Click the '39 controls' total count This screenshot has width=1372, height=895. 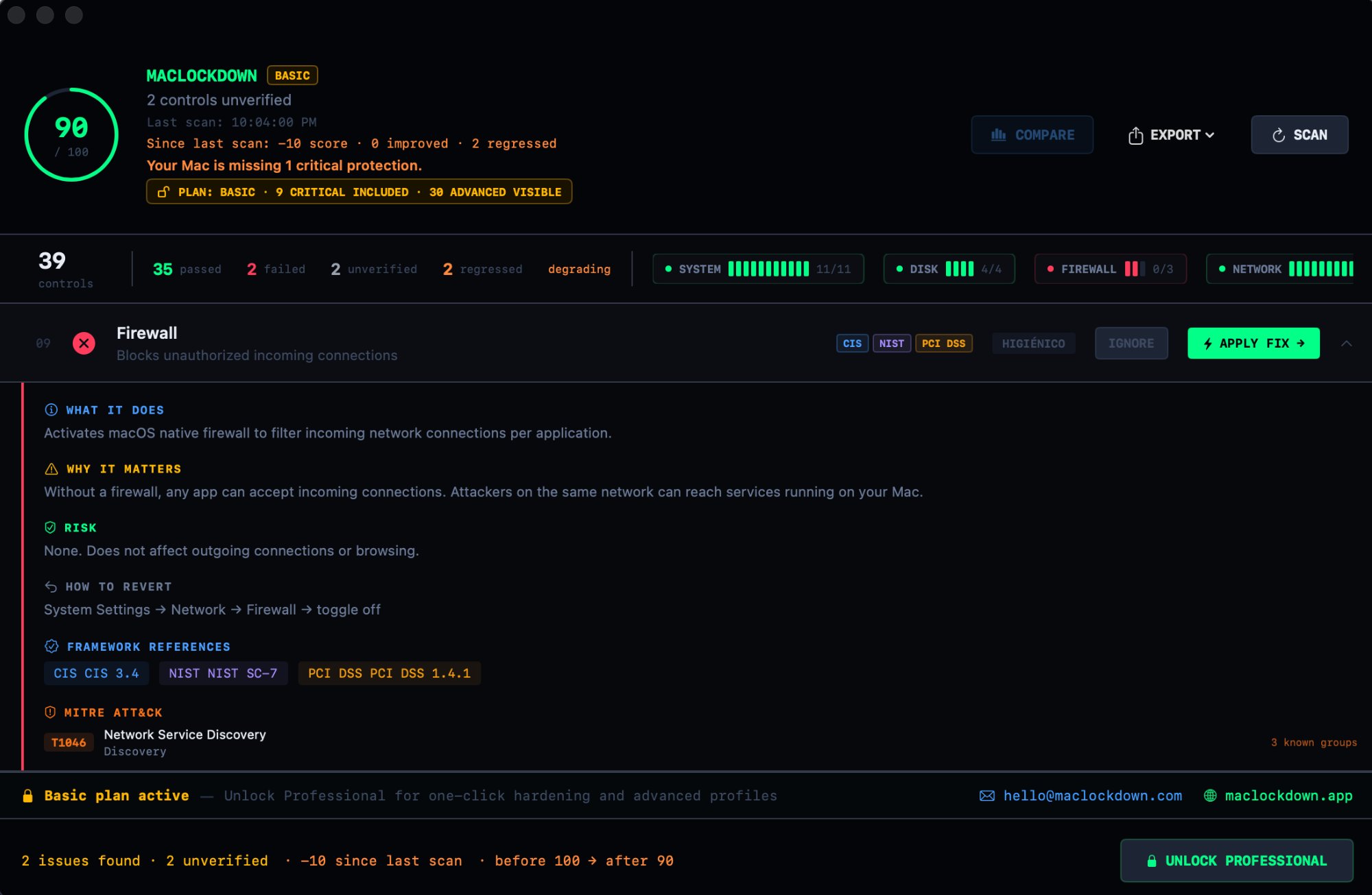(66, 269)
